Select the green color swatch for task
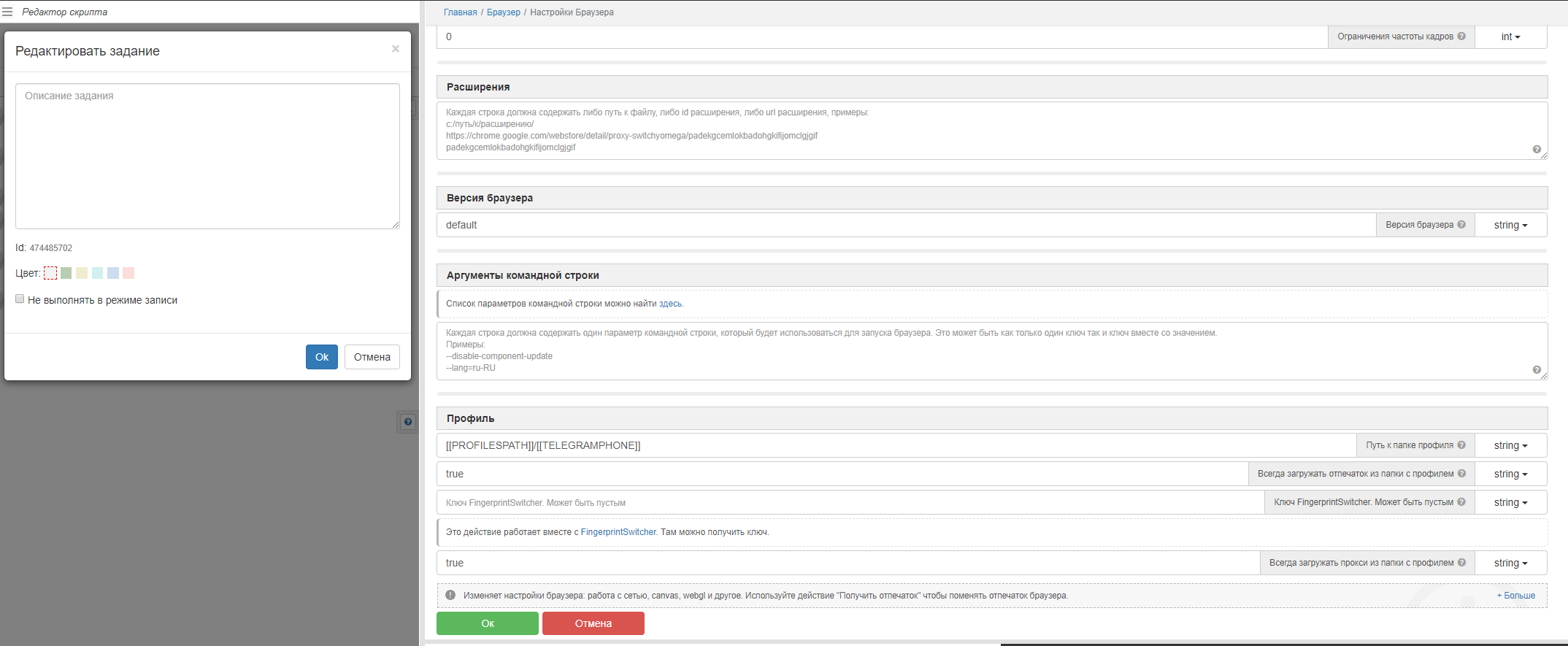The width and height of the screenshot is (1568, 646). (x=66, y=273)
